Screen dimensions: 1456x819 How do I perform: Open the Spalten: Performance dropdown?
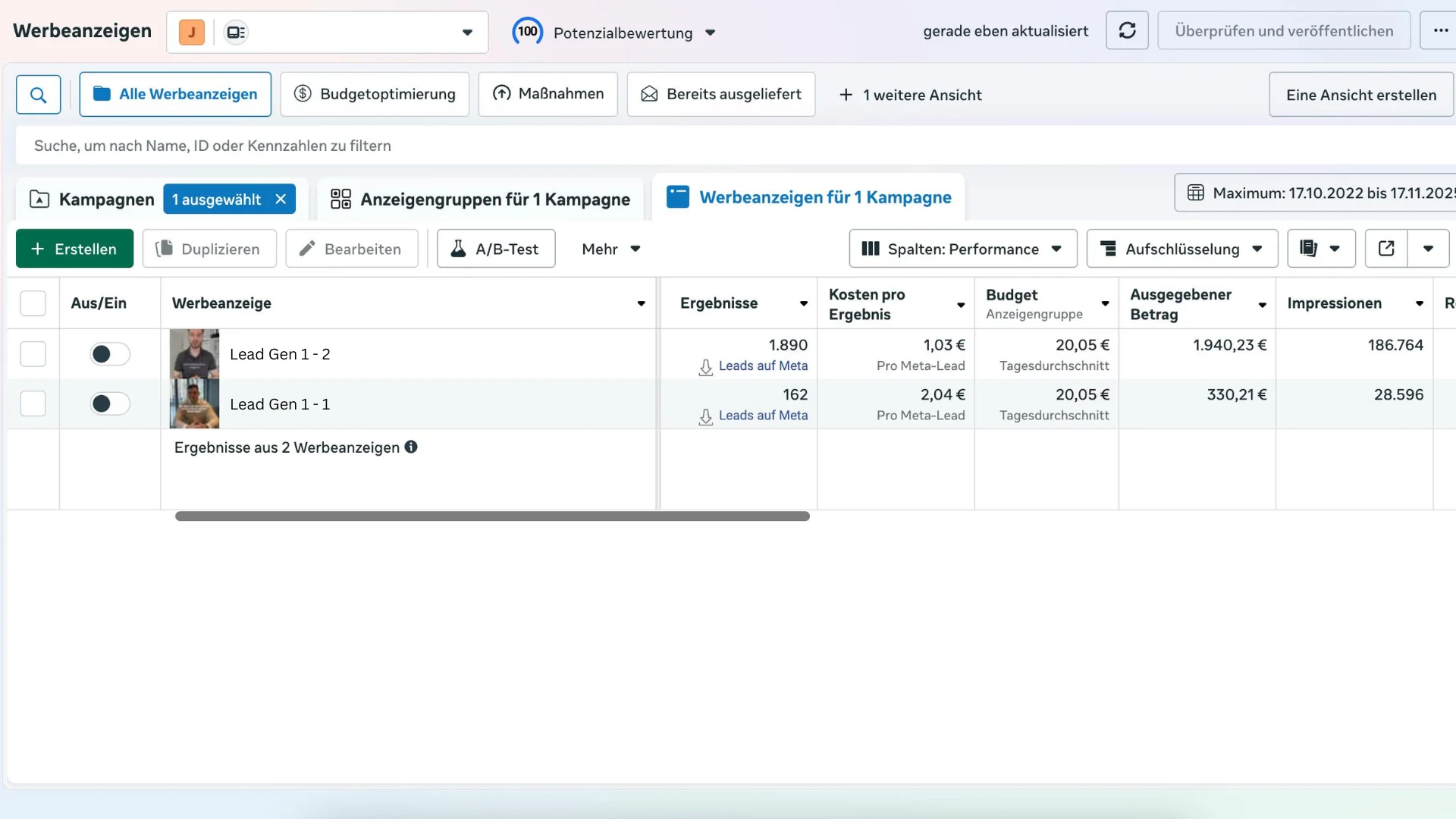pyautogui.click(x=962, y=249)
